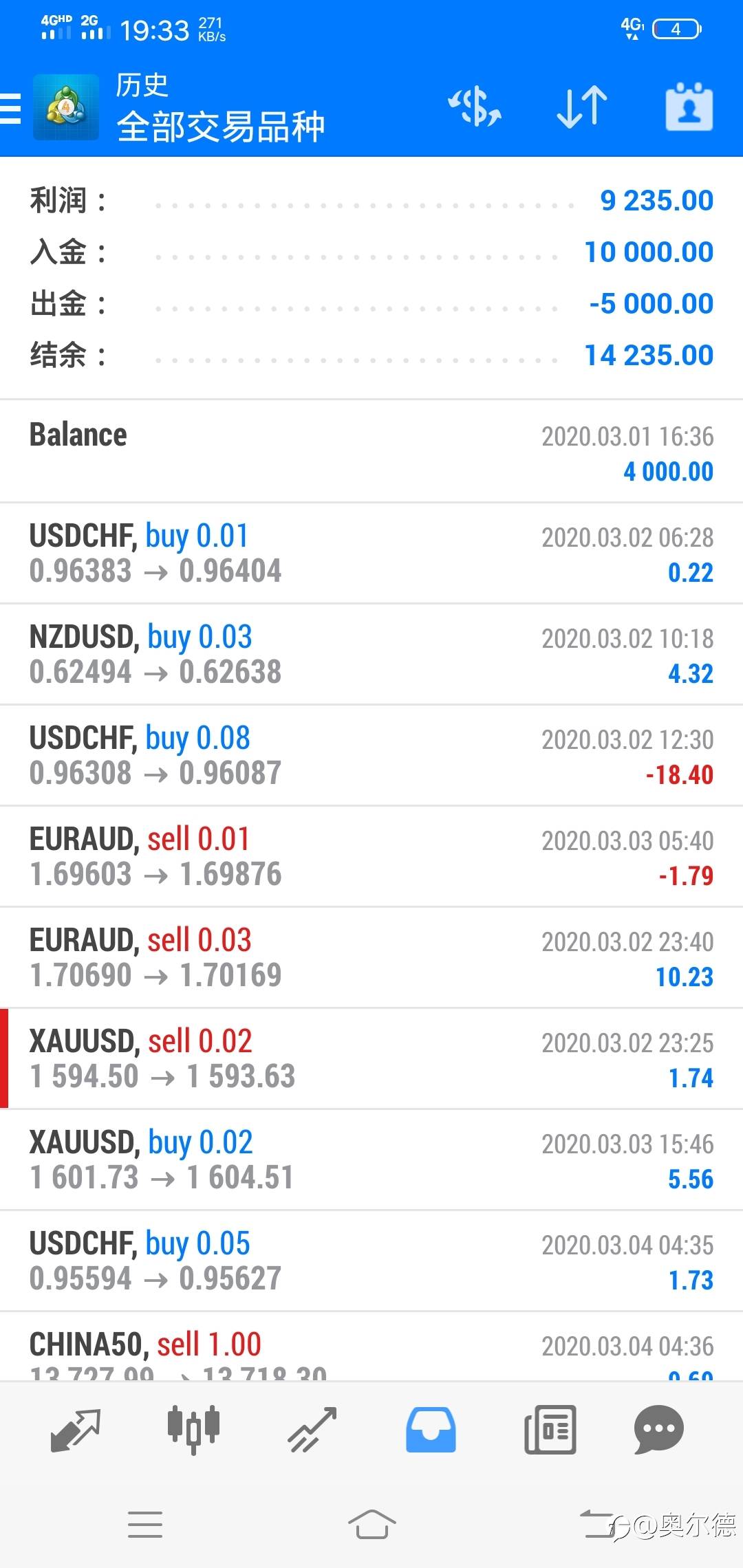The height and width of the screenshot is (1568, 743).
Task: Open the NZDUSD buy 0.03 trade
Action: tap(371, 655)
